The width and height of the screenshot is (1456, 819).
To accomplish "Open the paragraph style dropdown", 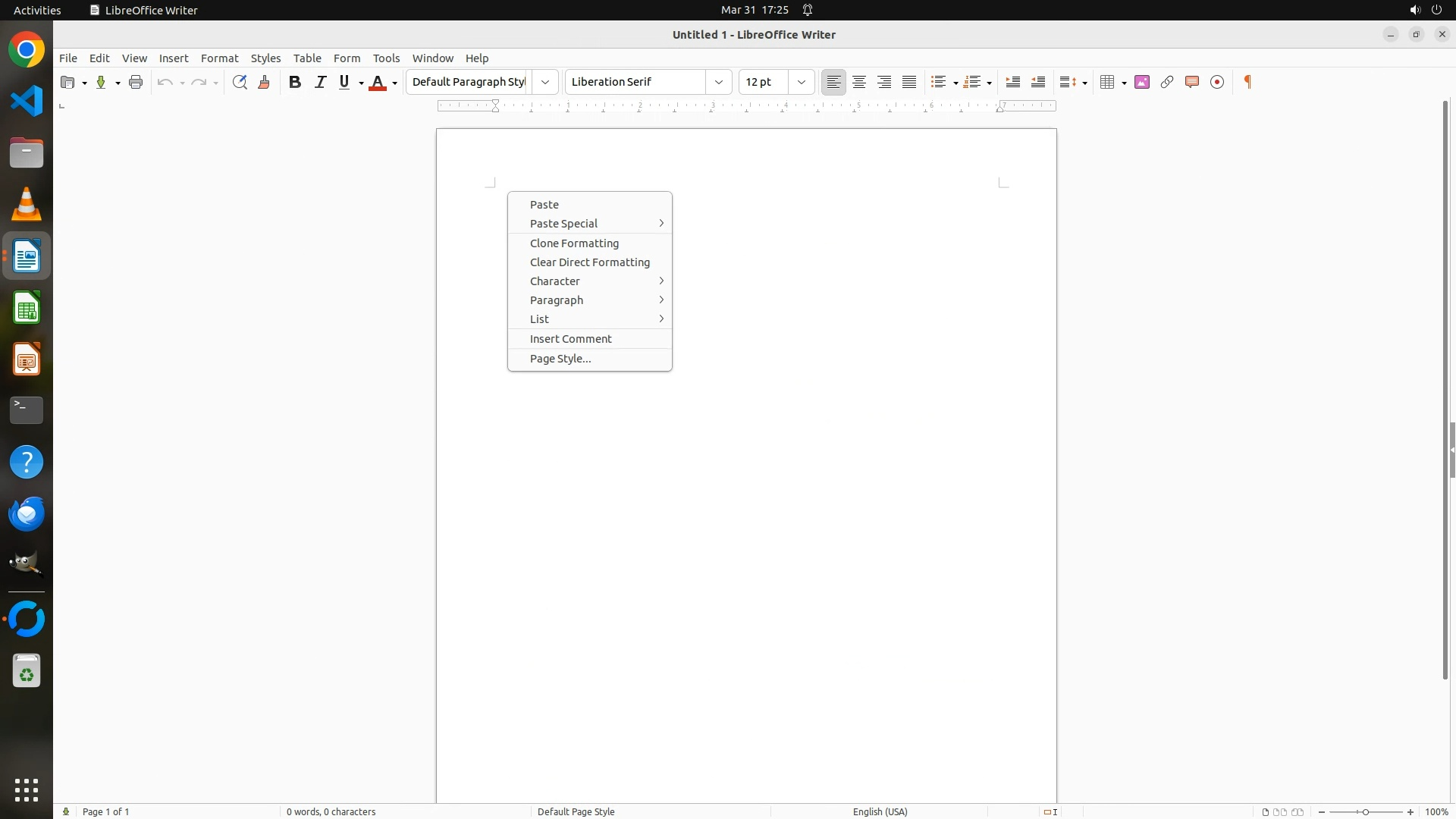I will [x=545, y=82].
